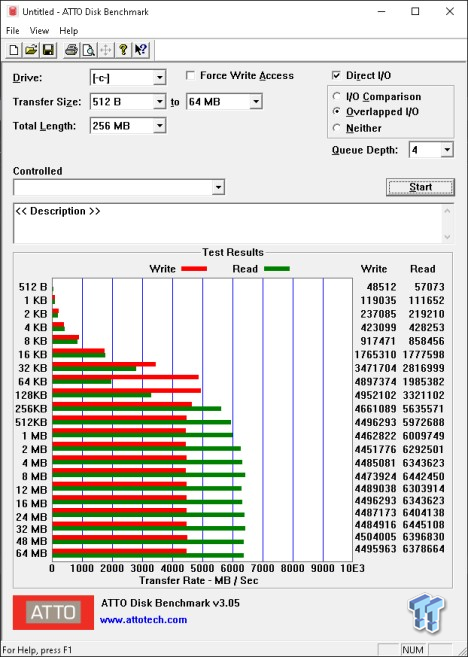The width and height of the screenshot is (468, 657).
Task: Visit the www.attotech.com link
Action: click(143, 620)
